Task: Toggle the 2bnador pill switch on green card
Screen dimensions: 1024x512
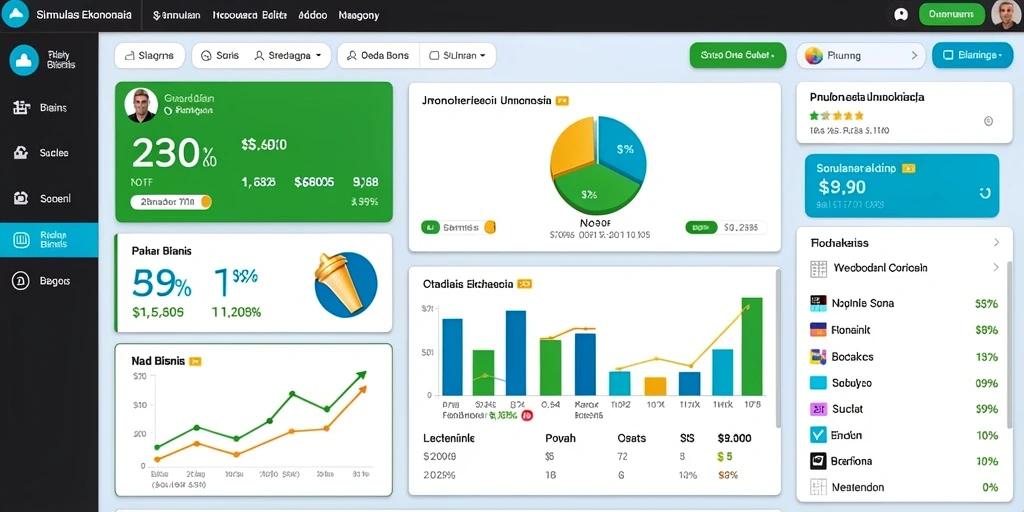Action: click(171, 202)
